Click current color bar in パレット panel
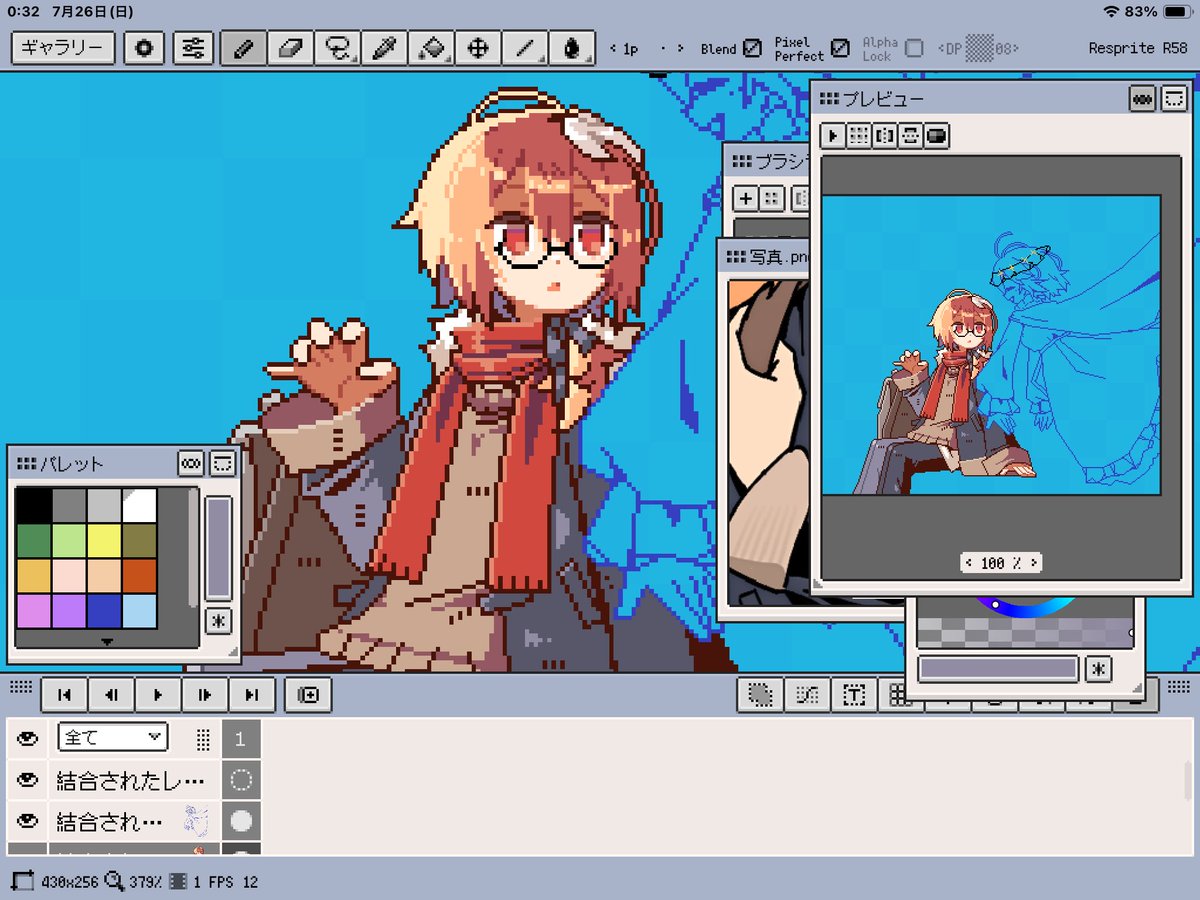1200x900 pixels. pos(218,548)
